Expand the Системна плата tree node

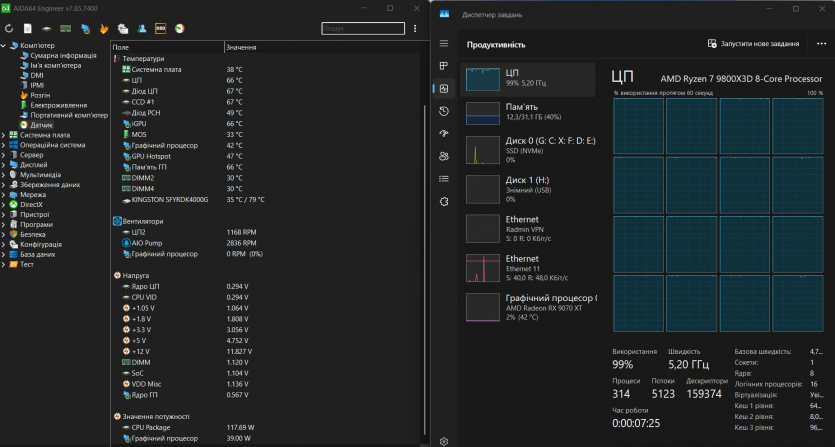click(x=4, y=135)
